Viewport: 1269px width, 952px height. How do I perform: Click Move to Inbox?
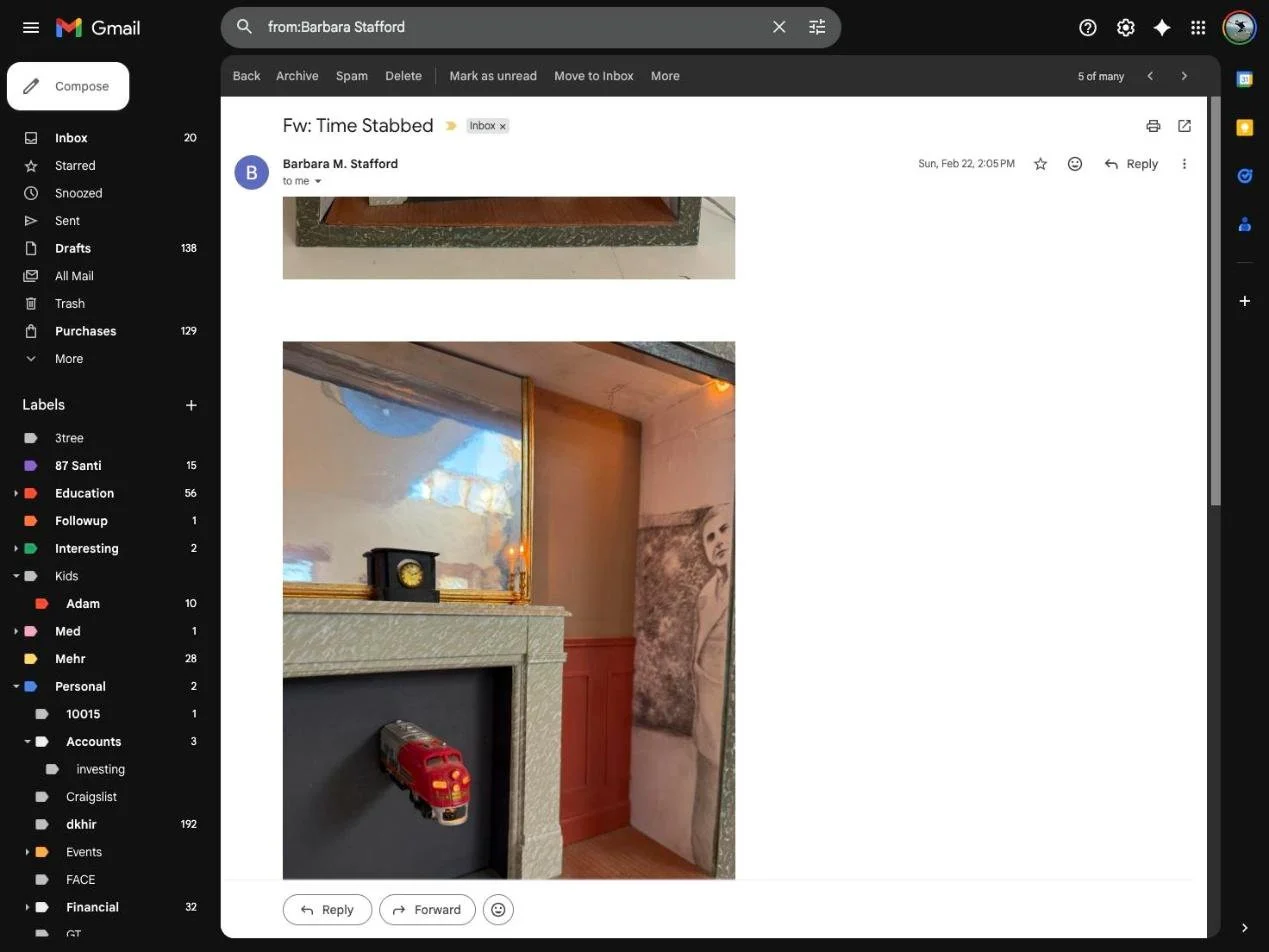click(594, 76)
